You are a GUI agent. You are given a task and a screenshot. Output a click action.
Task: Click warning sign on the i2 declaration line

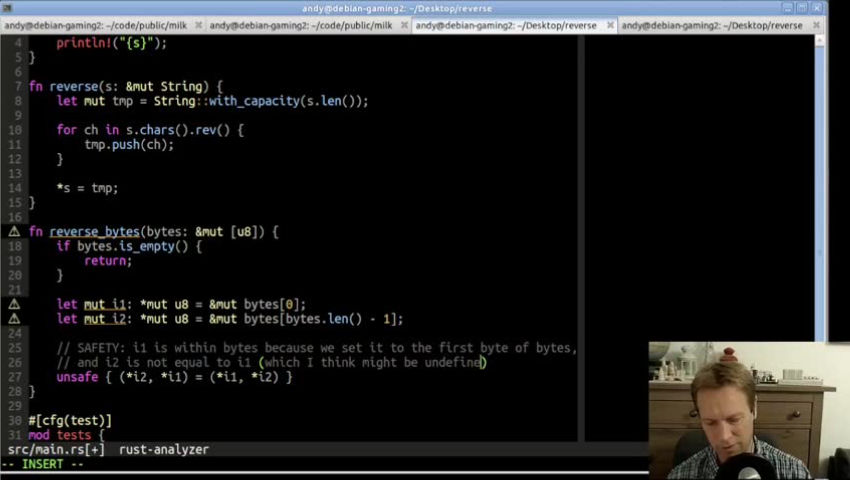pyautogui.click(x=14, y=319)
